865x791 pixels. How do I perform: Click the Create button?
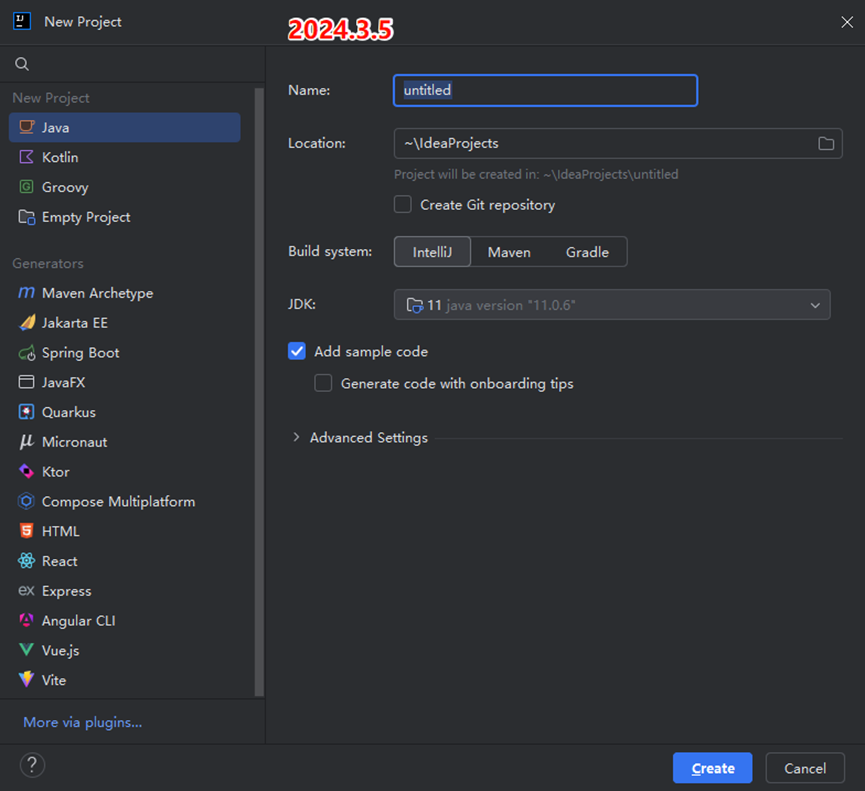[x=712, y=768]
